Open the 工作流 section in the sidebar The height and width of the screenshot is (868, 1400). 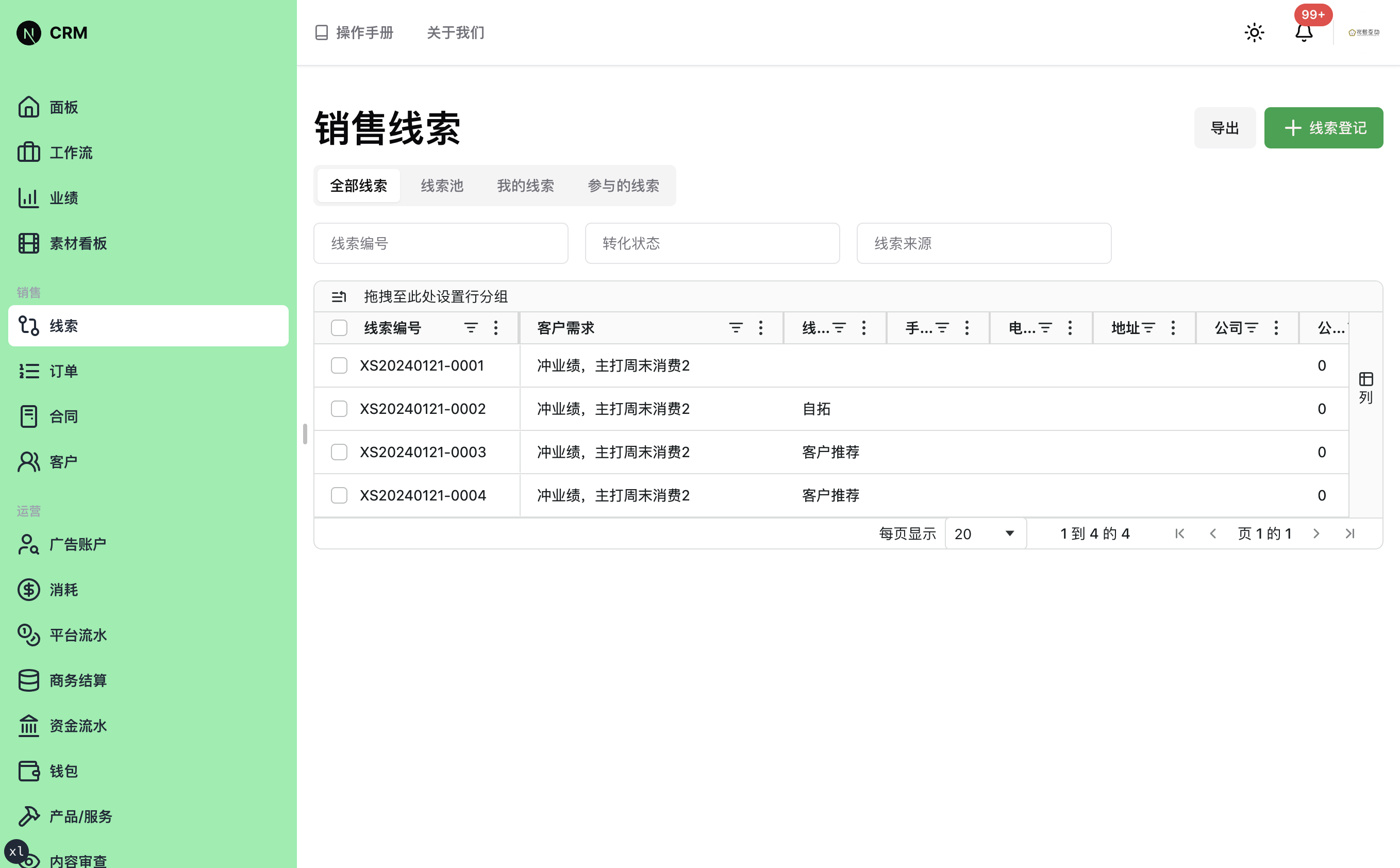71,152
